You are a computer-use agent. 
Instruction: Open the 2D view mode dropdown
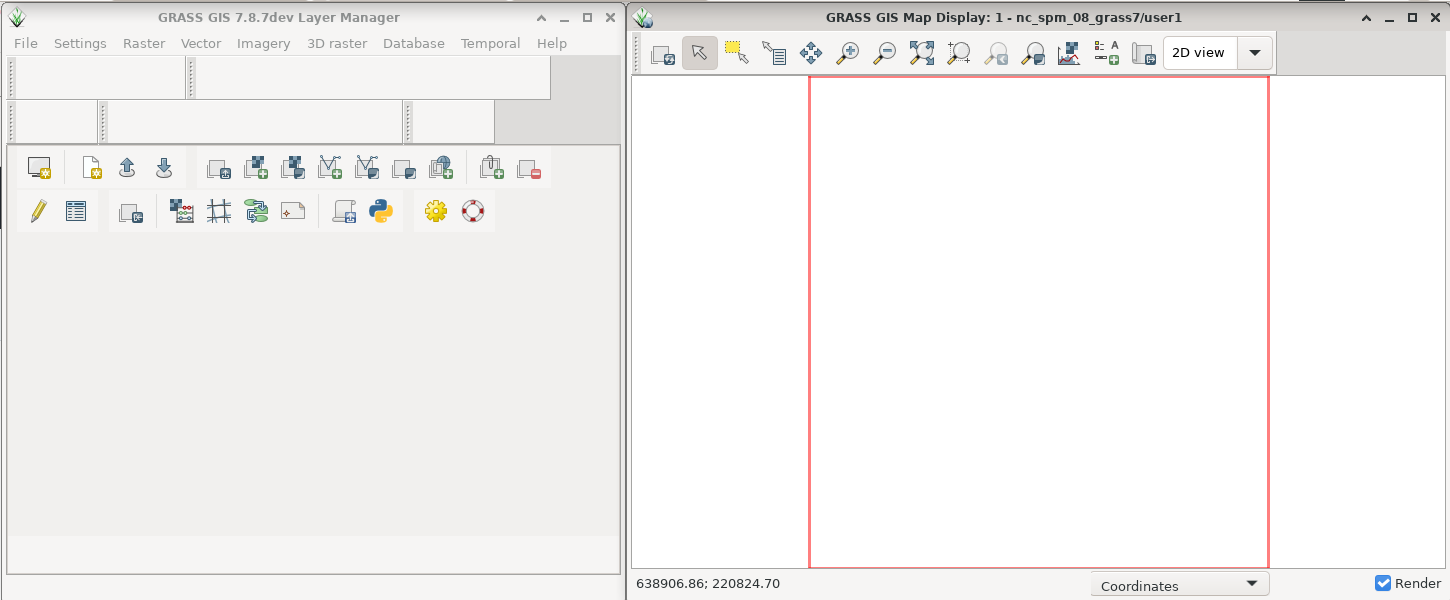pos(1218,53)
